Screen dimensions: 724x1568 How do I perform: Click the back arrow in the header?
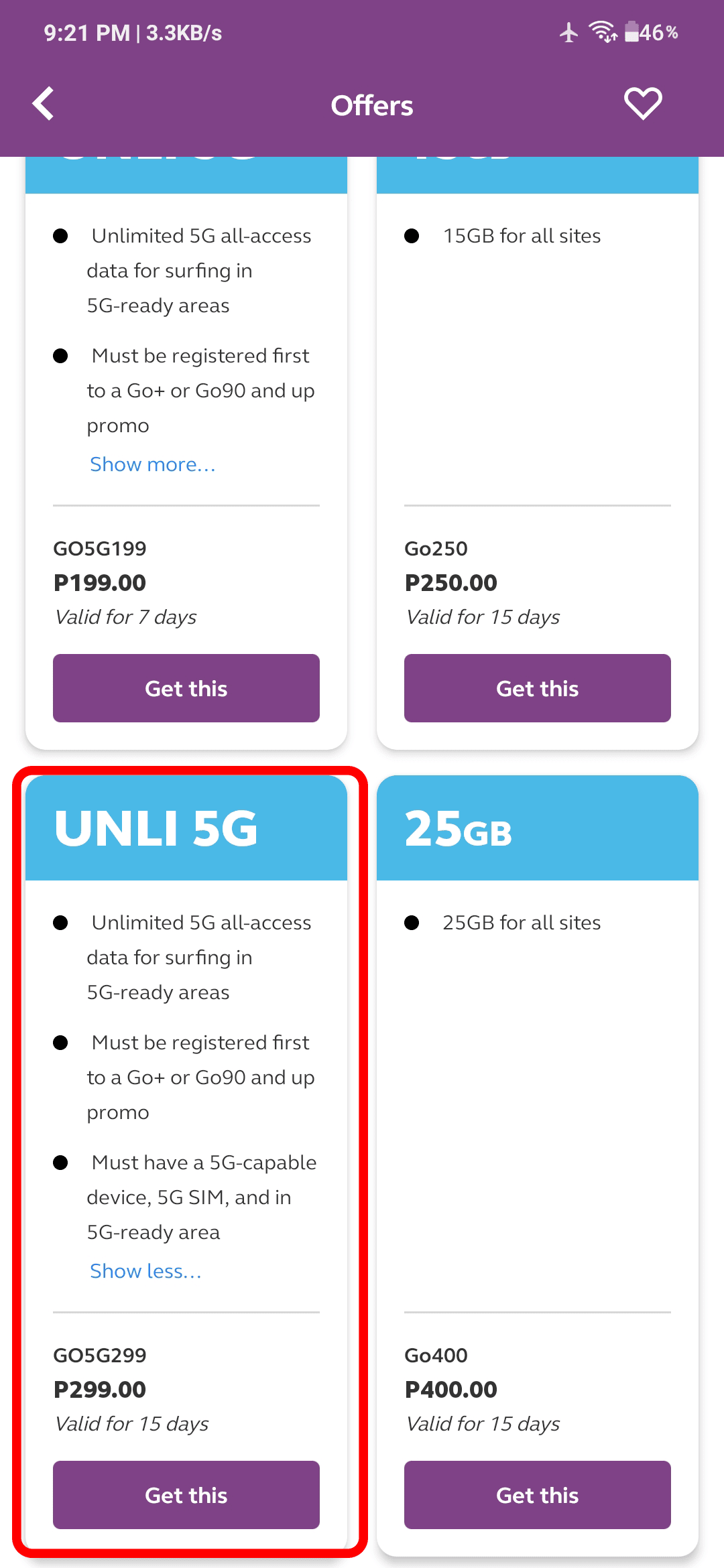43,104
